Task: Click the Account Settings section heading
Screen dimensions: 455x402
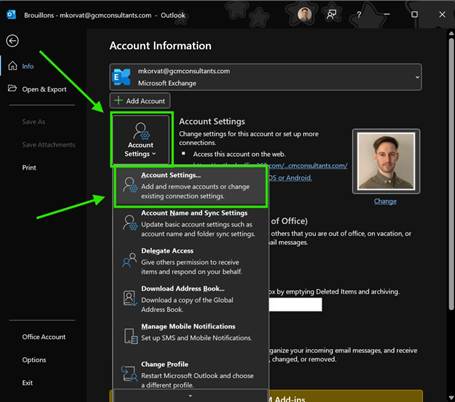Action: tap(212, 121)
